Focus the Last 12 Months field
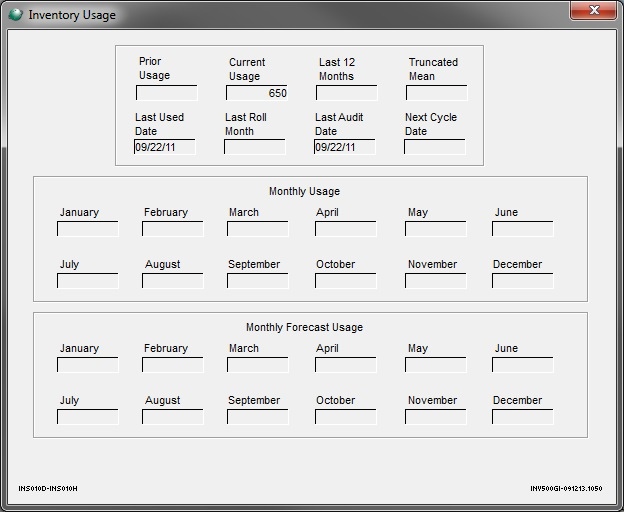Viewport: 624px width, 512px height. pyautogui.click(x=347, y=93)
